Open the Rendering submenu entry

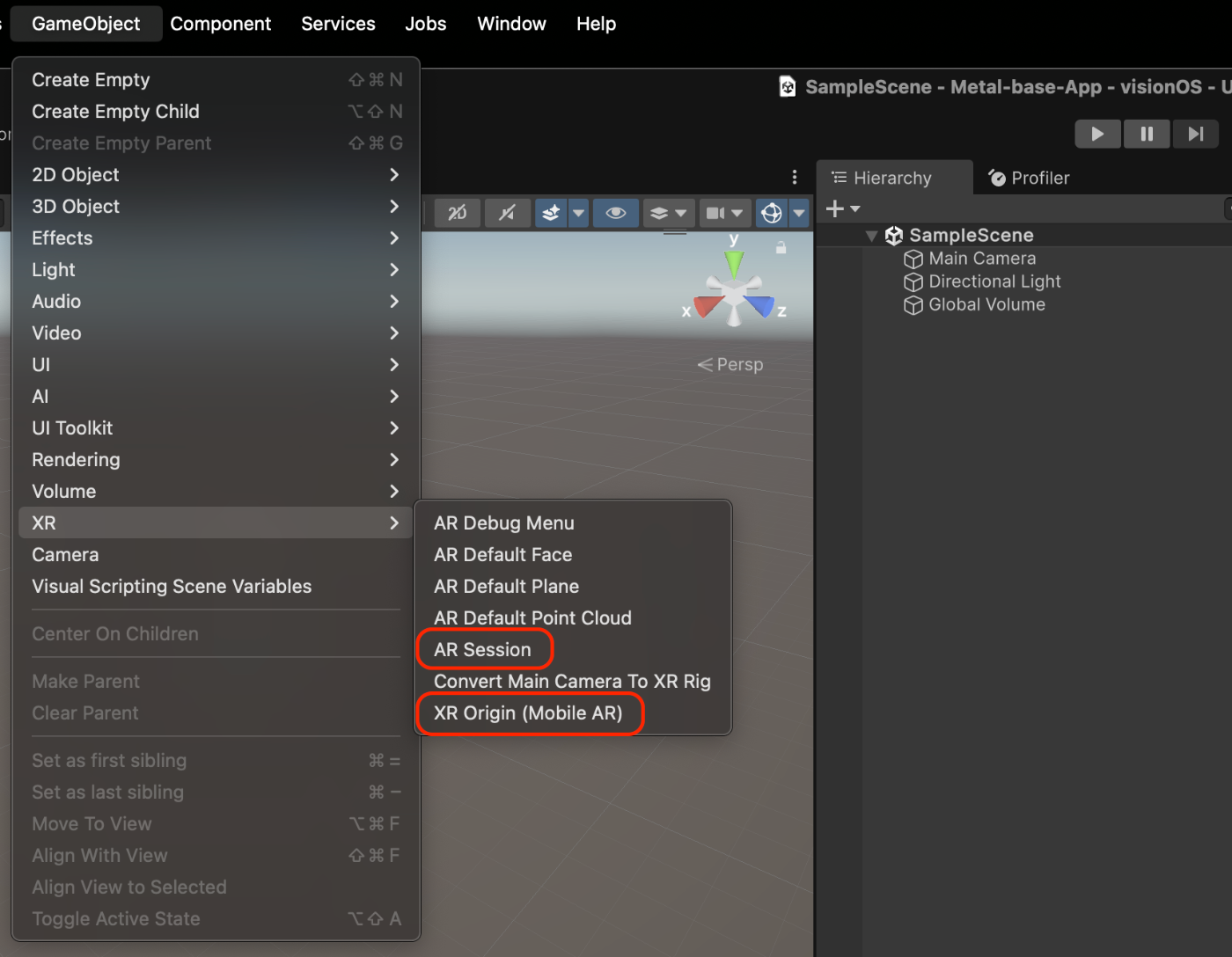[x=216, y=460]
